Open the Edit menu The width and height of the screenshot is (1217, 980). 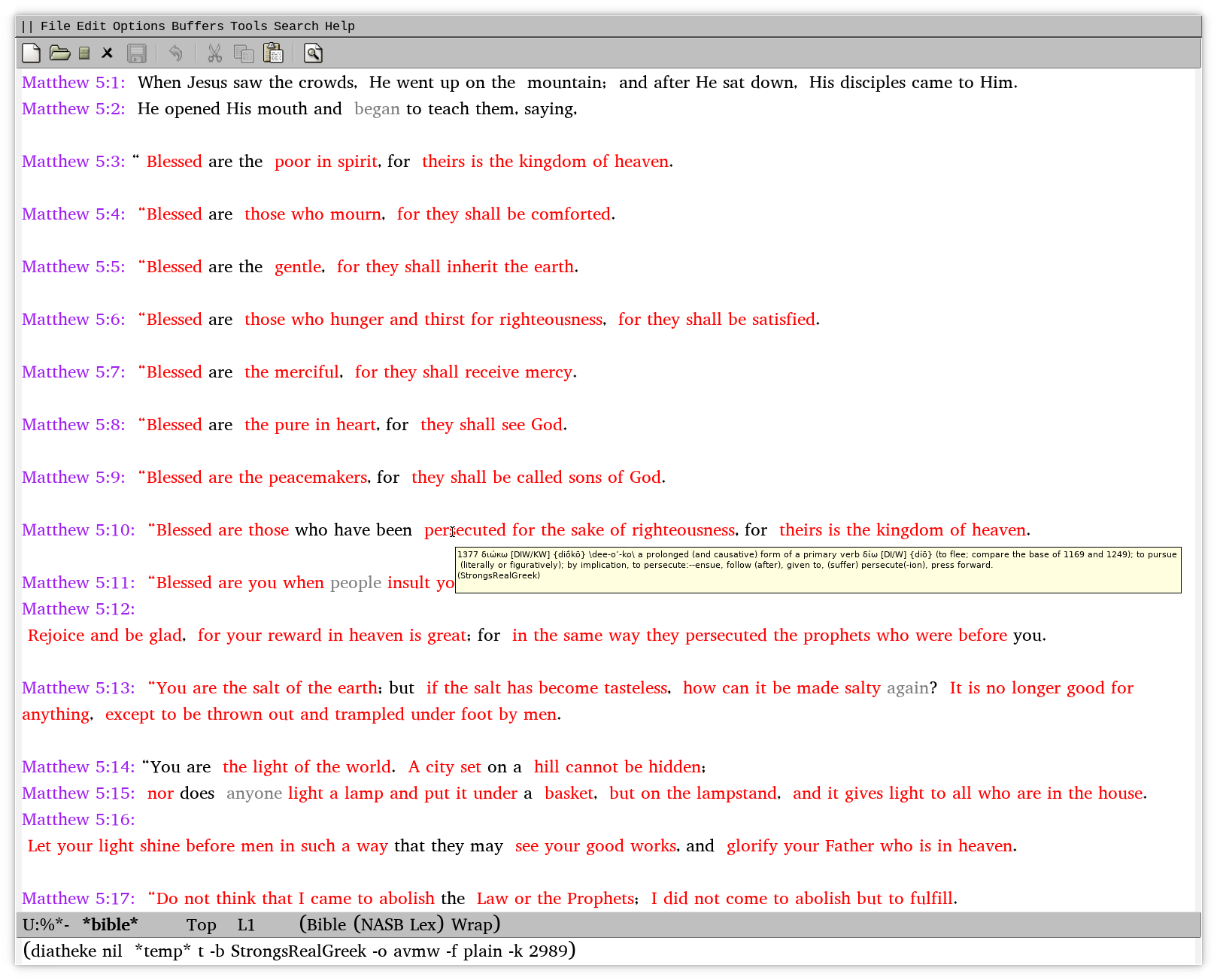tap(91, 26)
